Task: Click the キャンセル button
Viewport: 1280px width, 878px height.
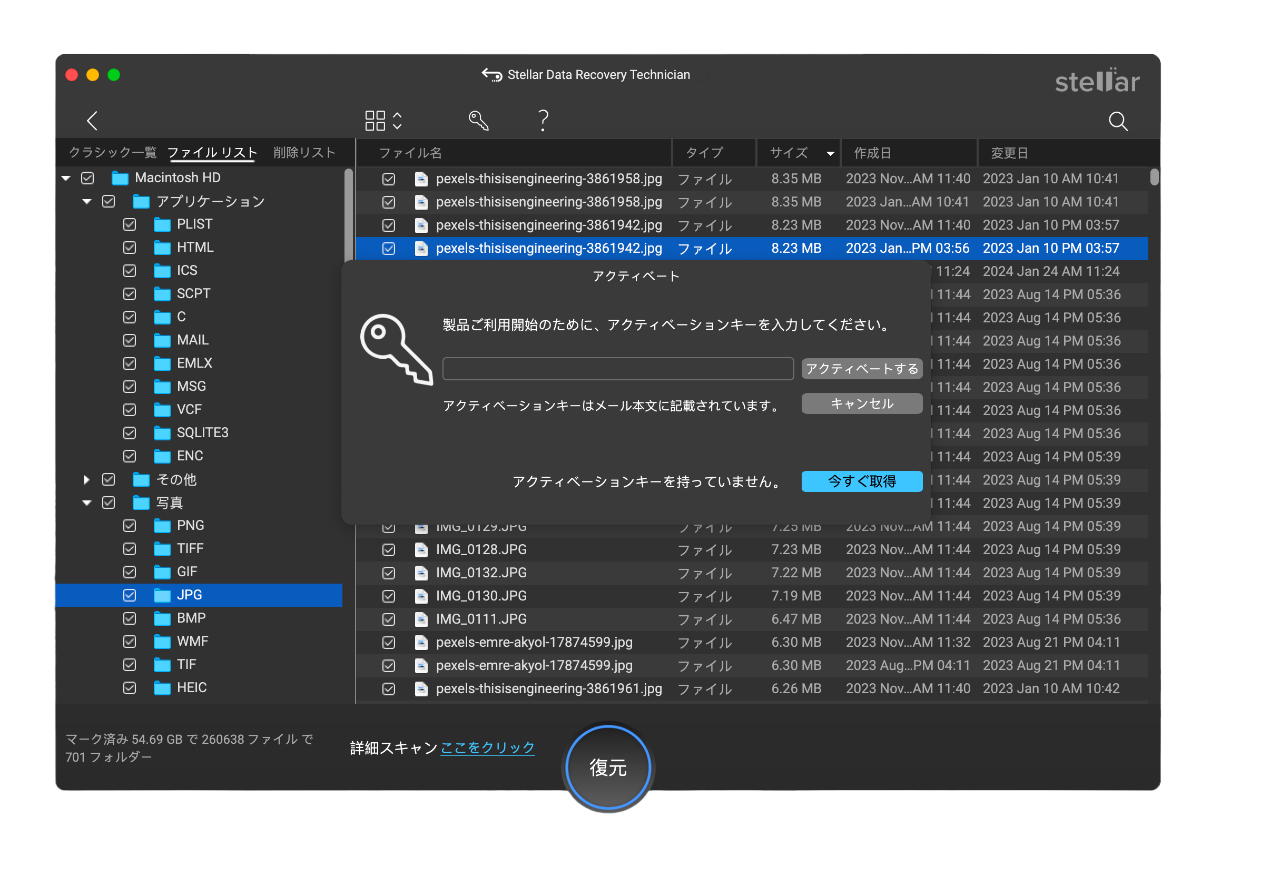Action: pyautogui.click(x=862, y=404)
